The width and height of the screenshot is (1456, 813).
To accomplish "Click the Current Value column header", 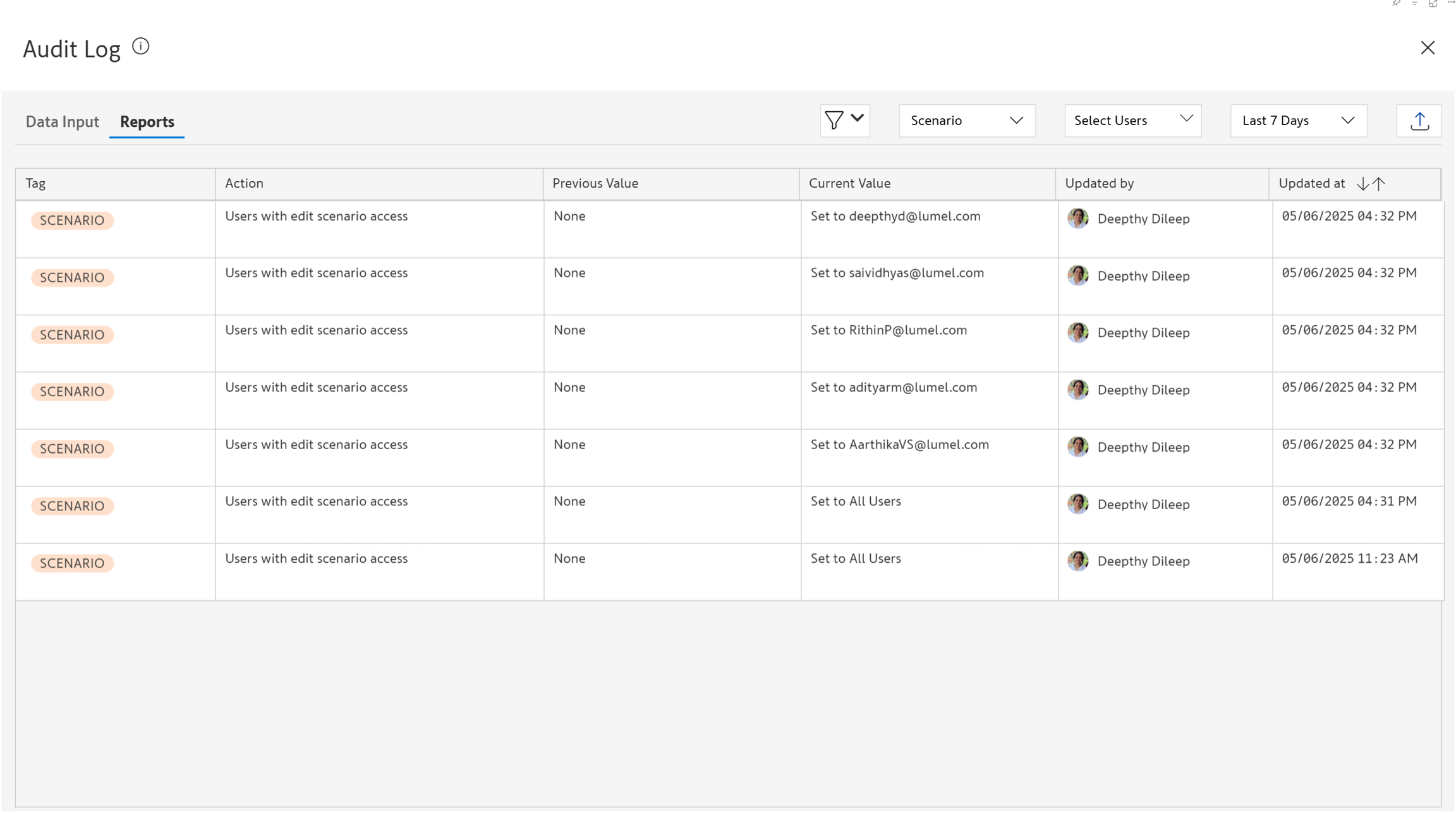I will tap(849, 183).
